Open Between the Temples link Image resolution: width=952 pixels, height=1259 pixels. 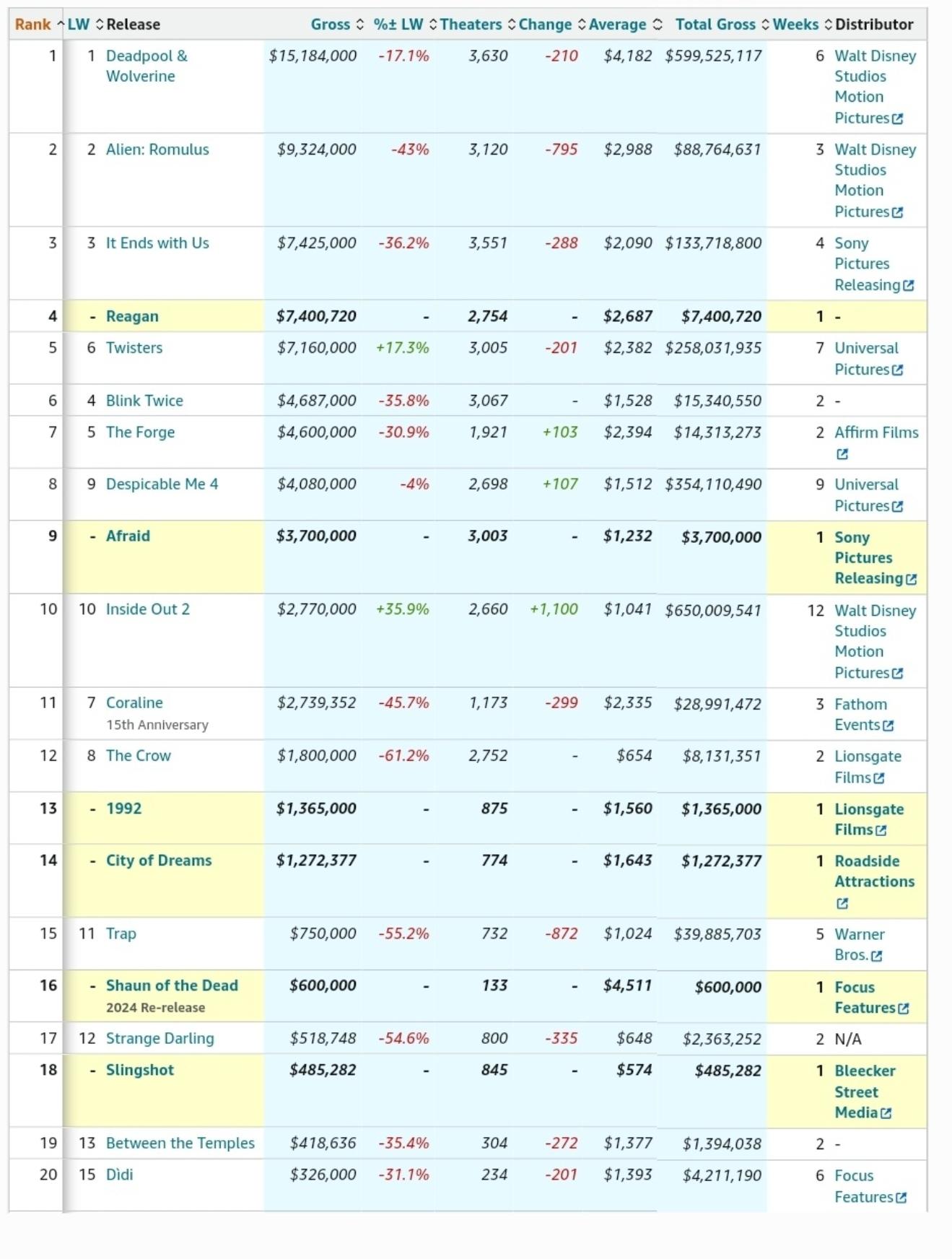(180, 1143)
